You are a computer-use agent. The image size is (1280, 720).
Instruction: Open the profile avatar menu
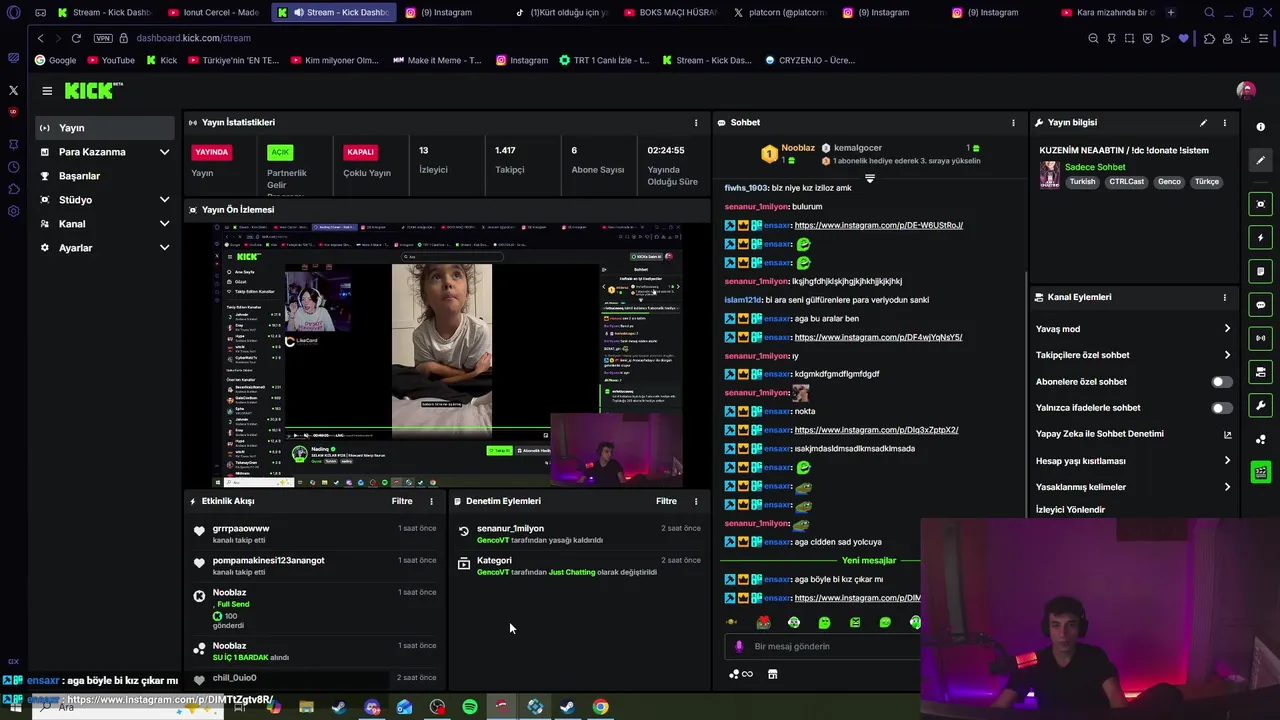point(1245,91)
